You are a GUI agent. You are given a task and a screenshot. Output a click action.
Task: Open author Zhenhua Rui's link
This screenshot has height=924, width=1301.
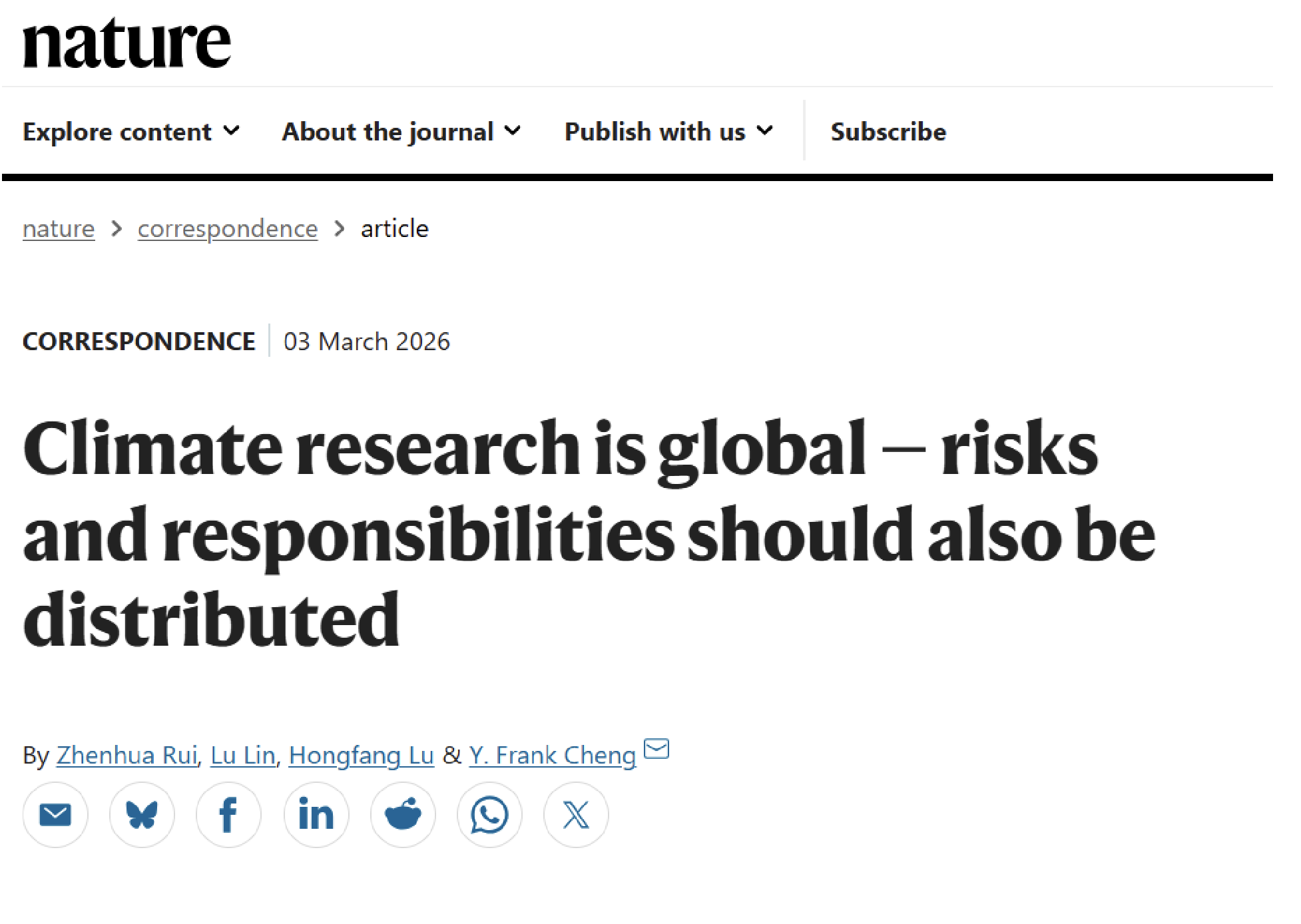click(127, 756)
